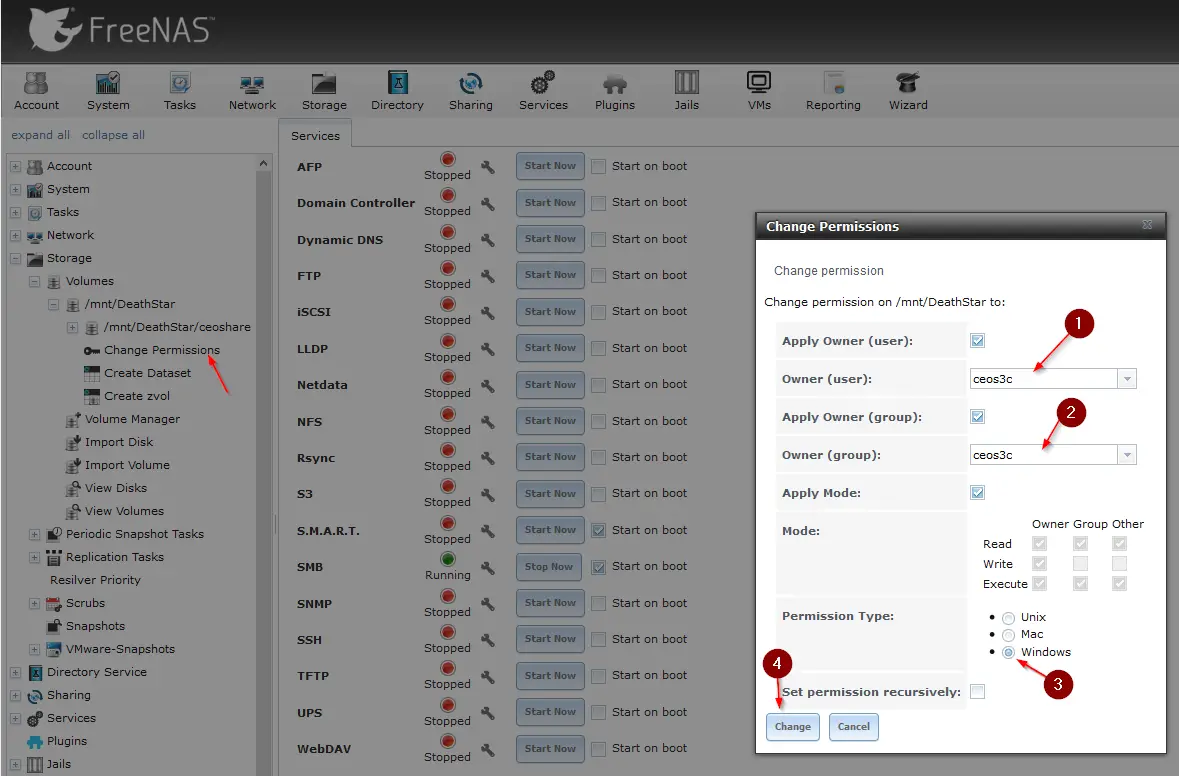Open the Jails toolbar icon
Screen dimensions: 1179x776
click(686, 91)
